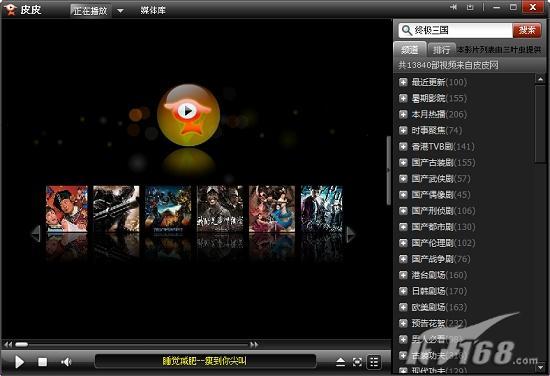Open the dropdown arrow beside 正在播放
The image size is (550, 376).
[120, 11]
